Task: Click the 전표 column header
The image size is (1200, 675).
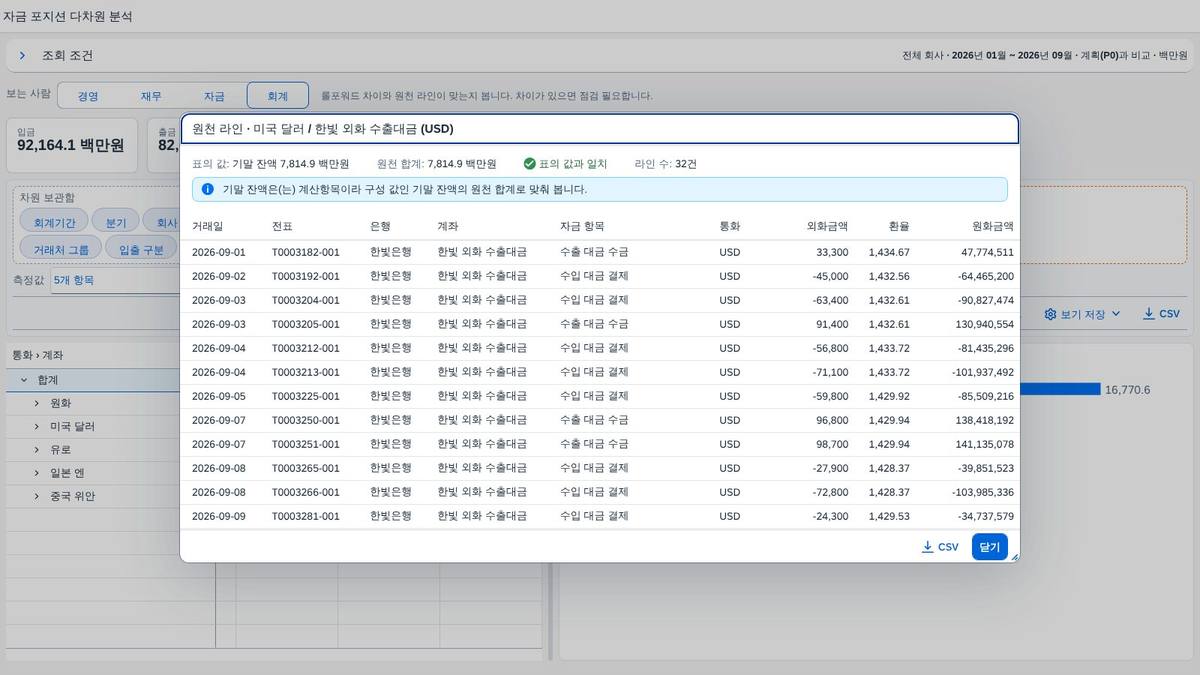Action: [x=282, y=226]
